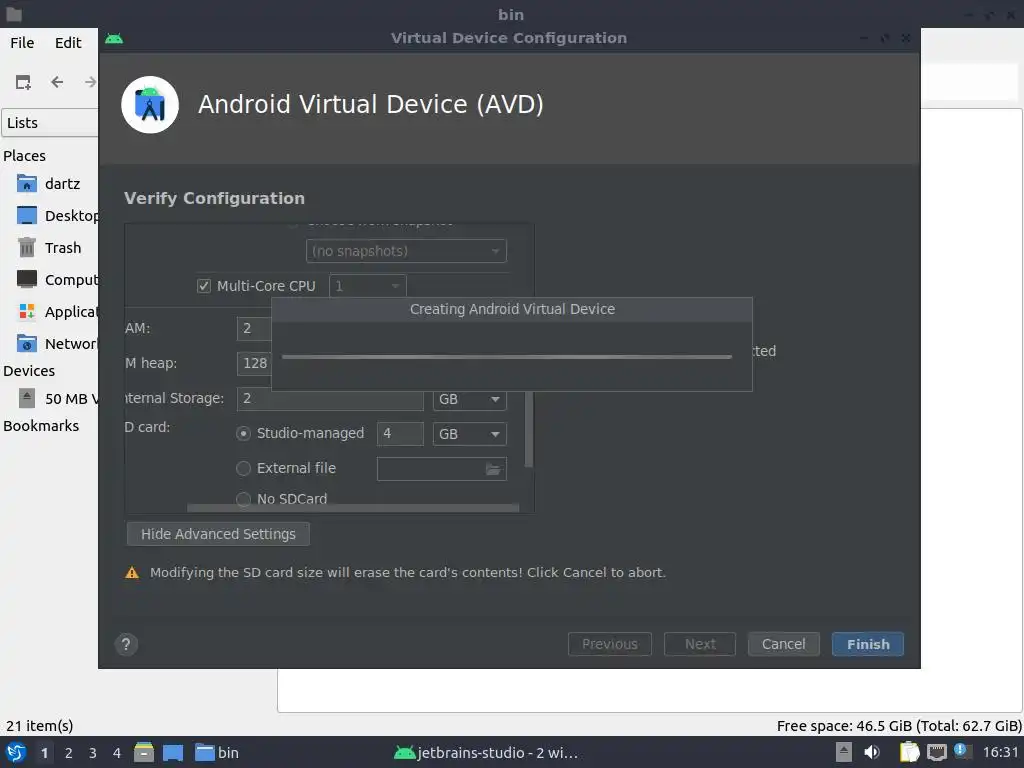Click the Previous button
This screenshot has width=1024, height=768.
(x=610, y=645)
